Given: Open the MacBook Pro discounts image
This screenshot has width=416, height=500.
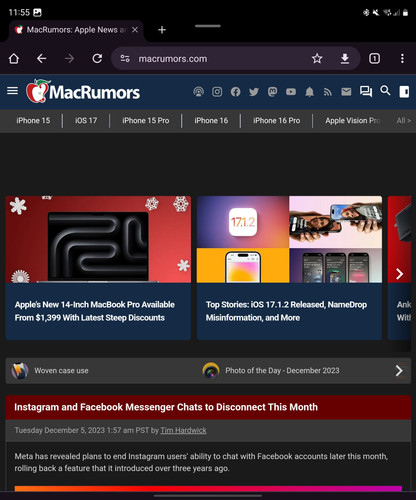Looking at the screenshot, I should pyautogui.click(x=98, y=239).
